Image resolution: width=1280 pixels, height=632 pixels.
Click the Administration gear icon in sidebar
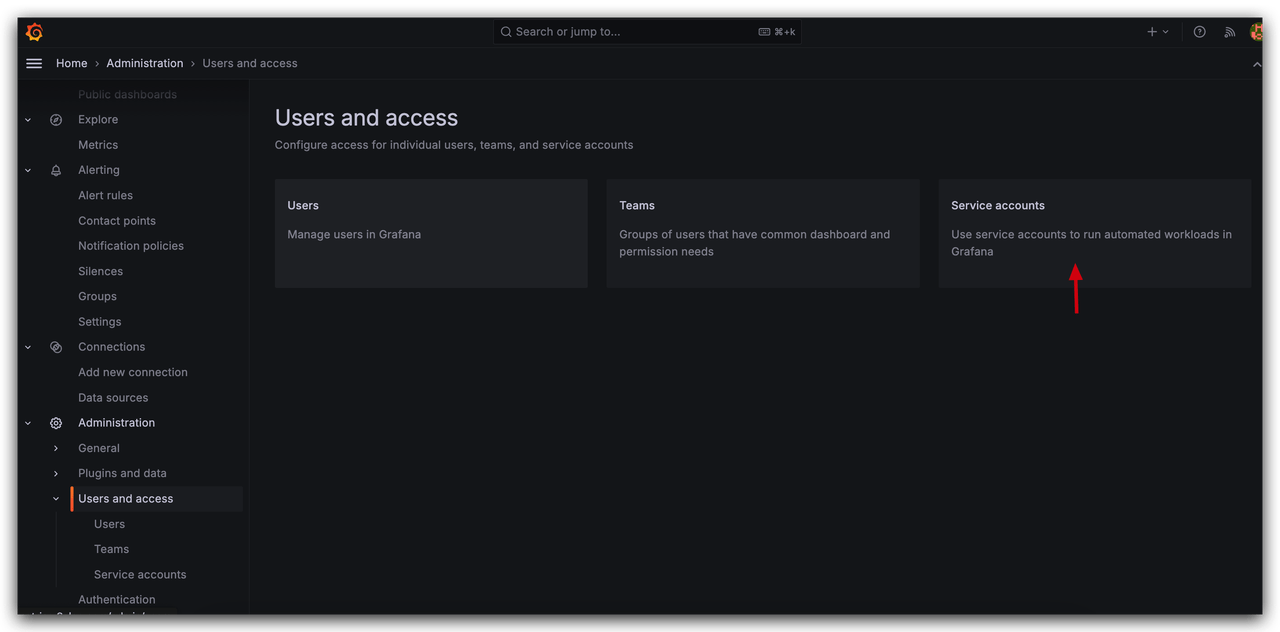click(56, 423)
